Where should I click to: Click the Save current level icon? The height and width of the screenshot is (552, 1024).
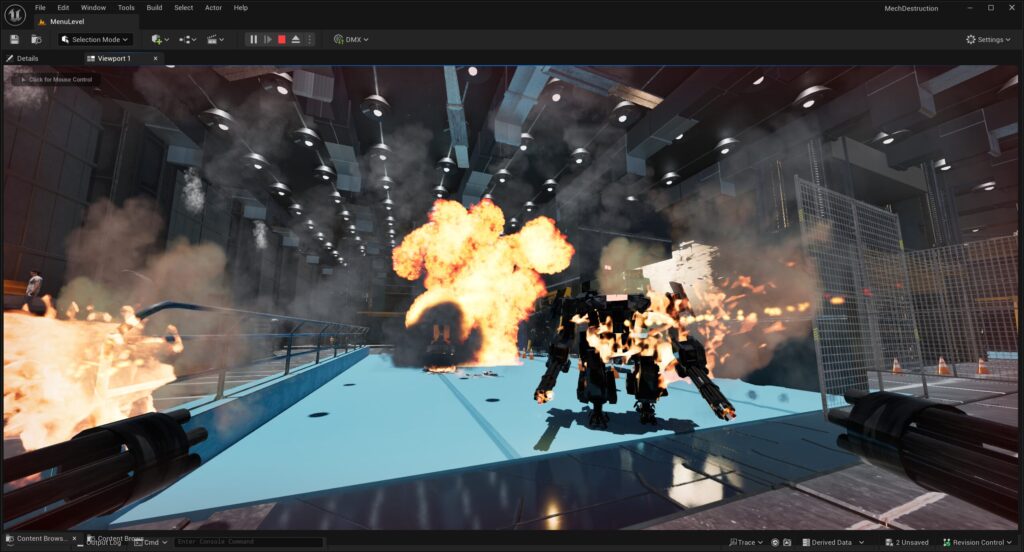(x=15, y=39)
